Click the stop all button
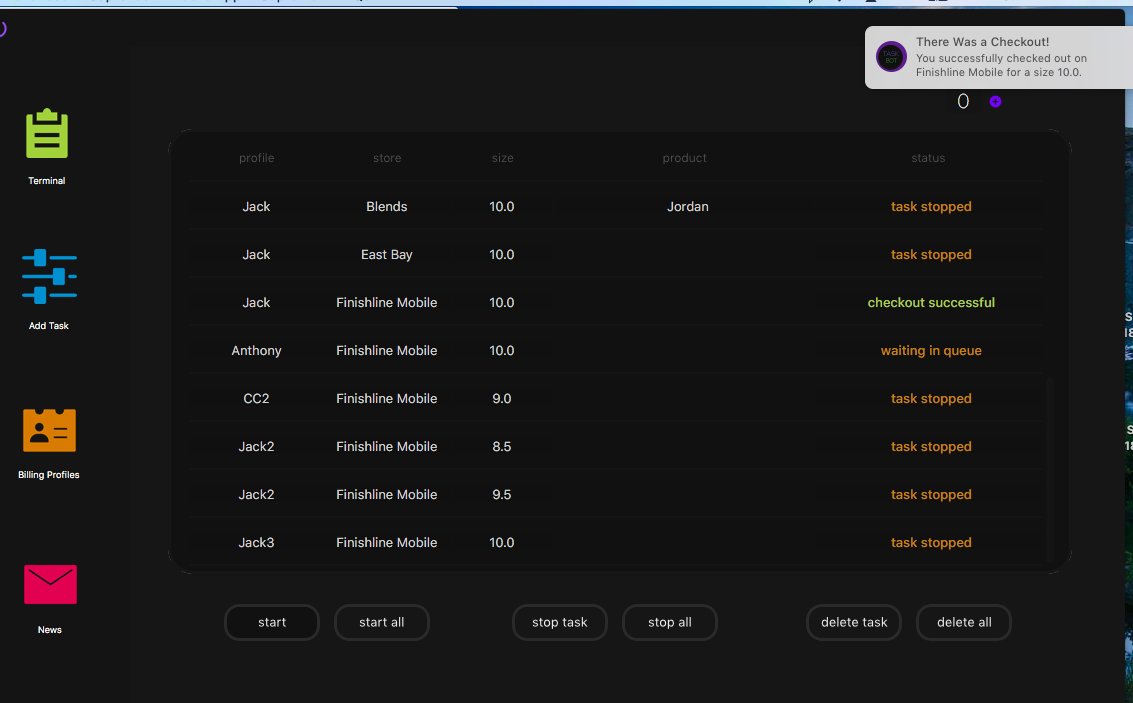 tap(669, 622)
